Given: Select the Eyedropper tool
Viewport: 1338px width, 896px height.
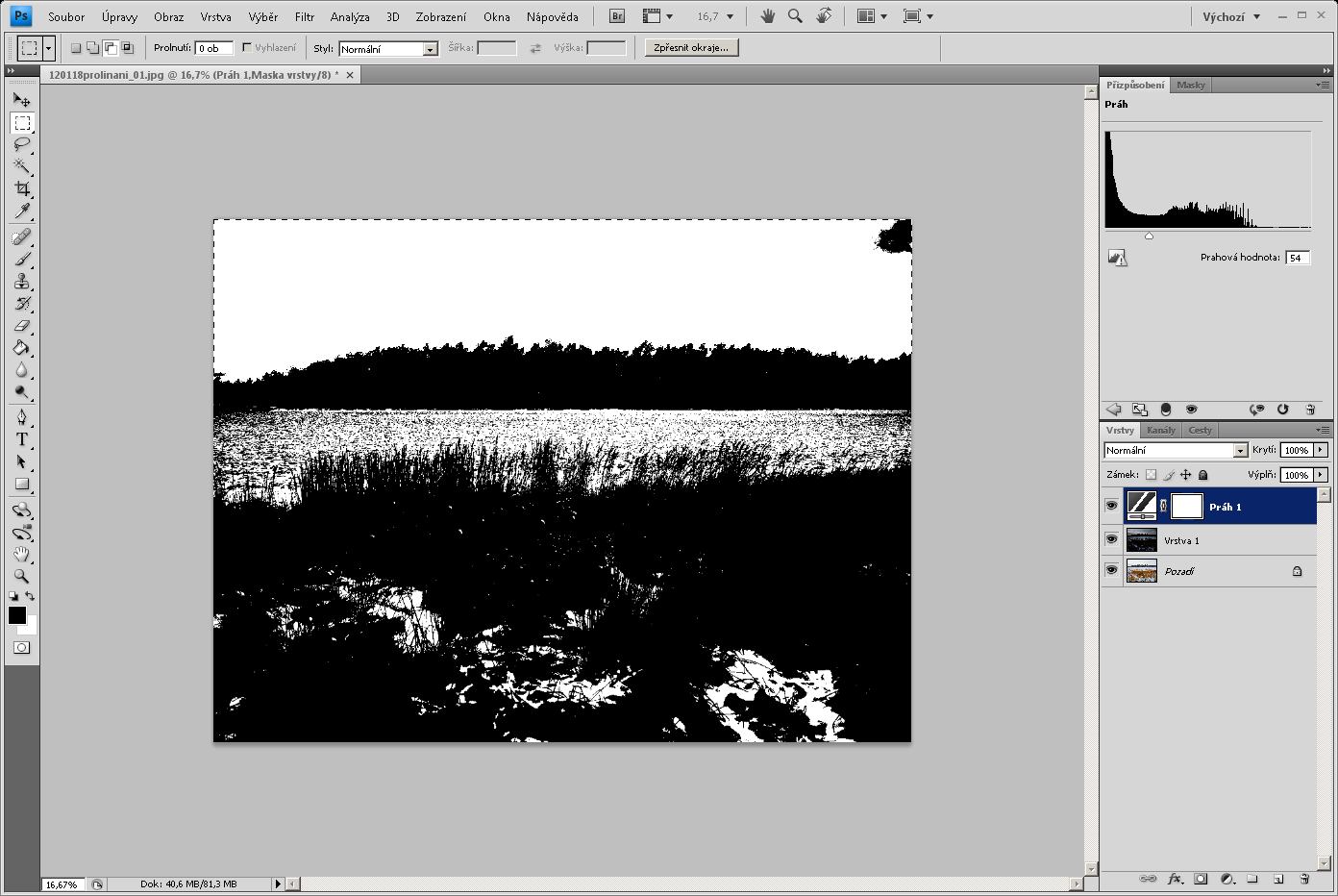Looking at the screenshot, I should coord(22,212).
